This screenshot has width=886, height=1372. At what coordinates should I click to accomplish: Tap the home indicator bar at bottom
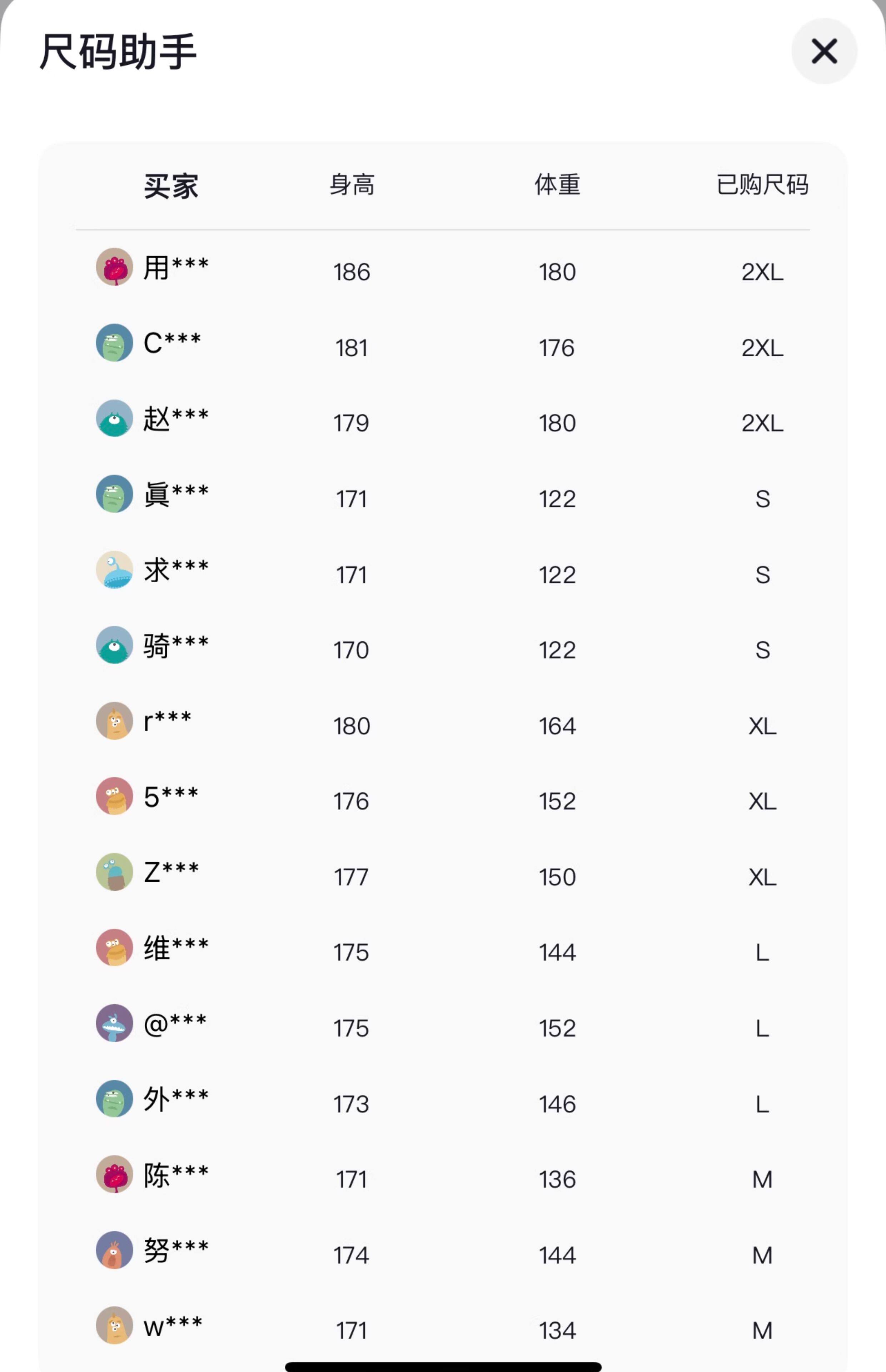(x=443, y=1366)
